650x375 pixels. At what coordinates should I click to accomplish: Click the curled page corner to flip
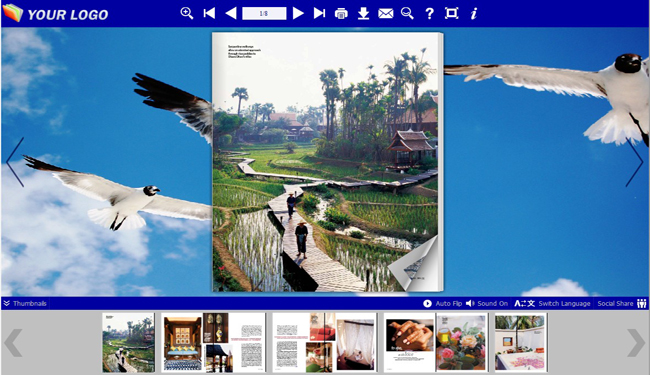415,264
